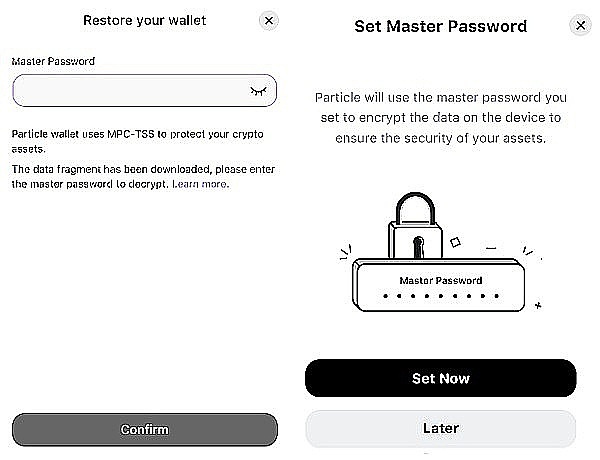
Task: Click the Master Password field label
Action: pyautogui.click(x=54, y=61)
